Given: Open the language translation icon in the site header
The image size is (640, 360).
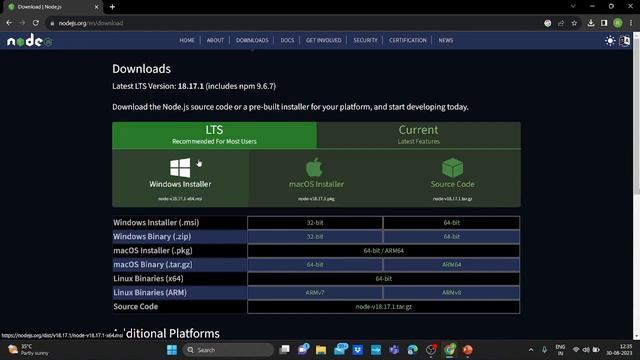Looking at the screenshot, I should point(625,40).
